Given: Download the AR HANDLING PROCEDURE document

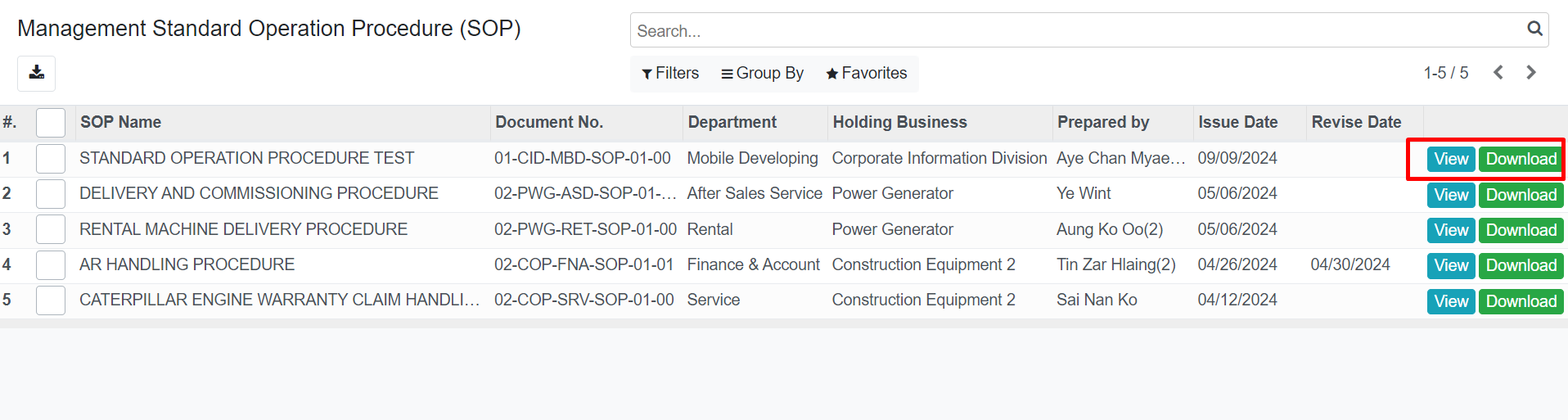Looking at the screenshot, I should tap(1521, 265).
